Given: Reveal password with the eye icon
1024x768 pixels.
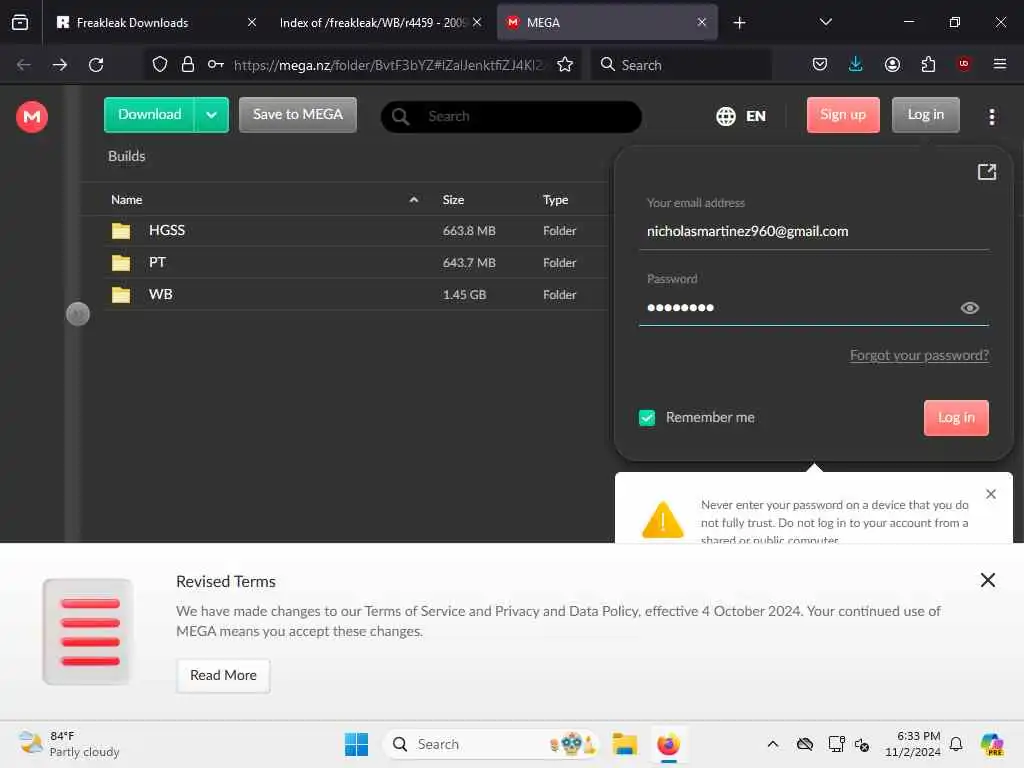Looking at the screenshot, I should (x=969, y=308).
